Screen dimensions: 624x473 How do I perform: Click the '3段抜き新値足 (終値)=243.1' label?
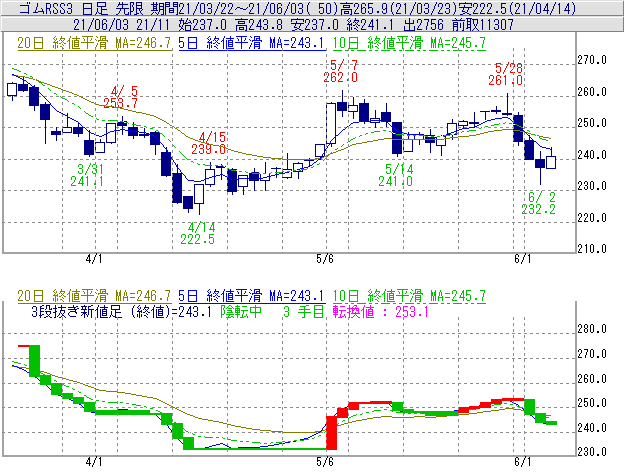tap(121, 312)
